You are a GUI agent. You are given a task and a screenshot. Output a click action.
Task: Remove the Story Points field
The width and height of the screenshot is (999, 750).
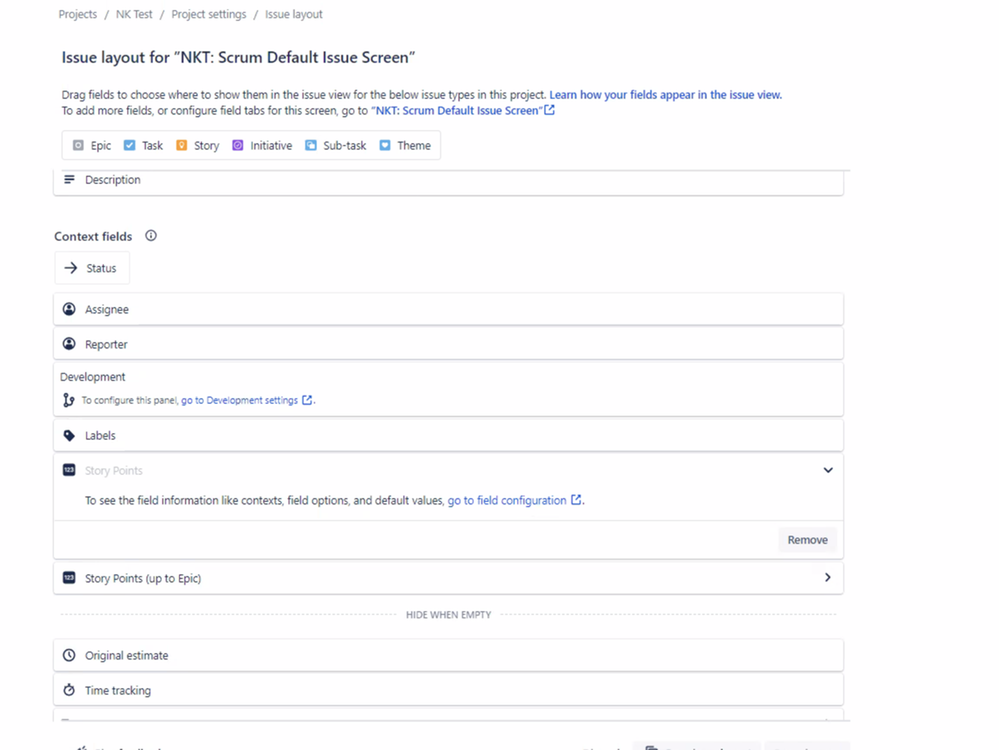point(807,540)
